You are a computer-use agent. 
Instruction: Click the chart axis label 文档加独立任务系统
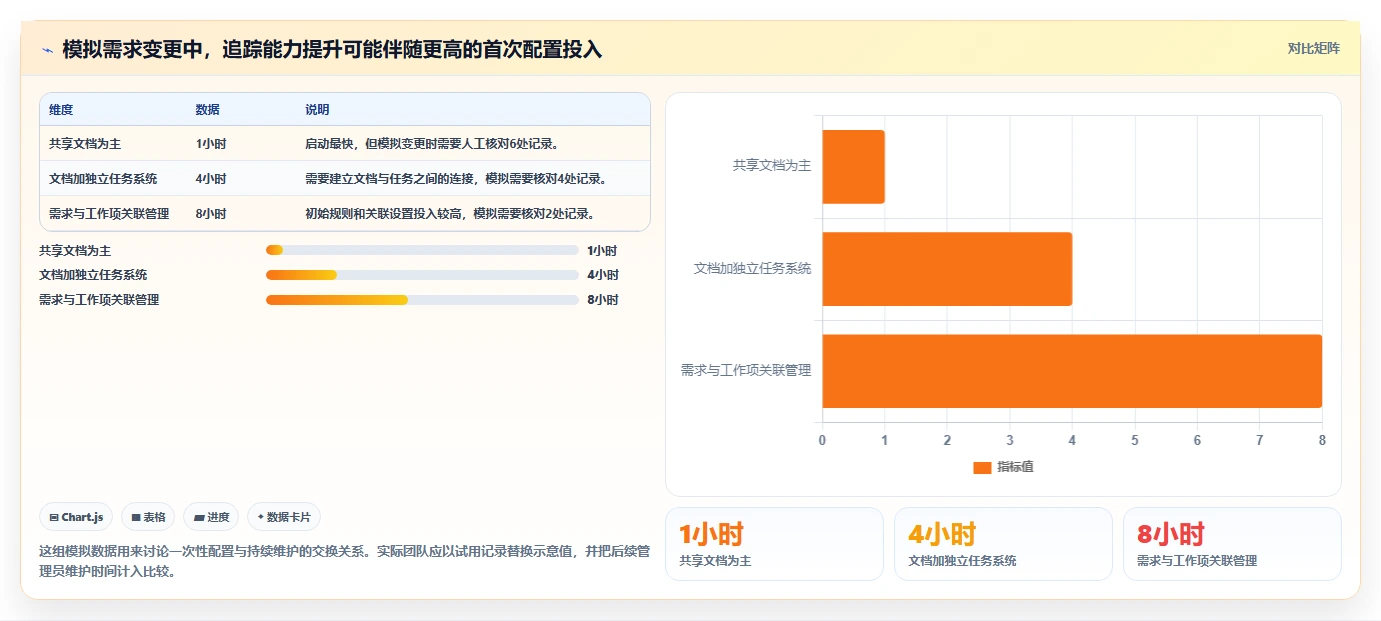click(x=753, y=268)
